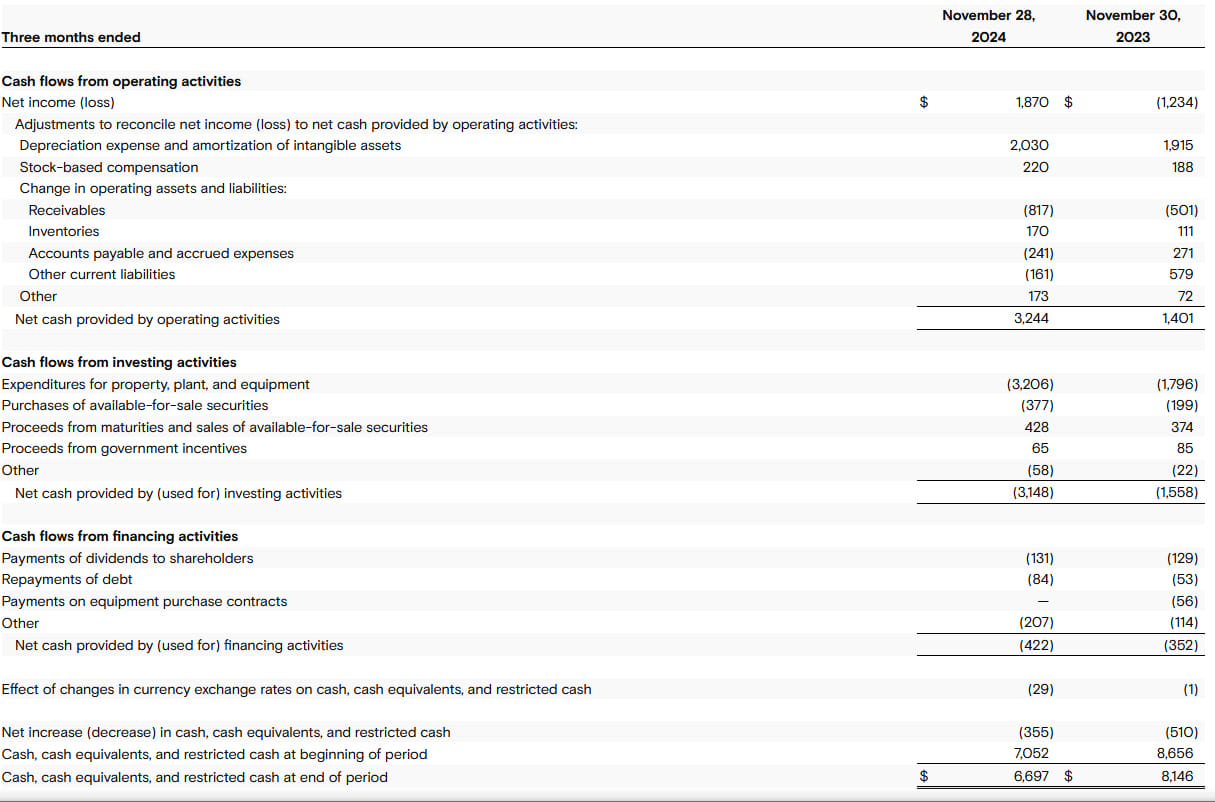Click the "Cash flows from investing activities" heading

coord(119,362)
